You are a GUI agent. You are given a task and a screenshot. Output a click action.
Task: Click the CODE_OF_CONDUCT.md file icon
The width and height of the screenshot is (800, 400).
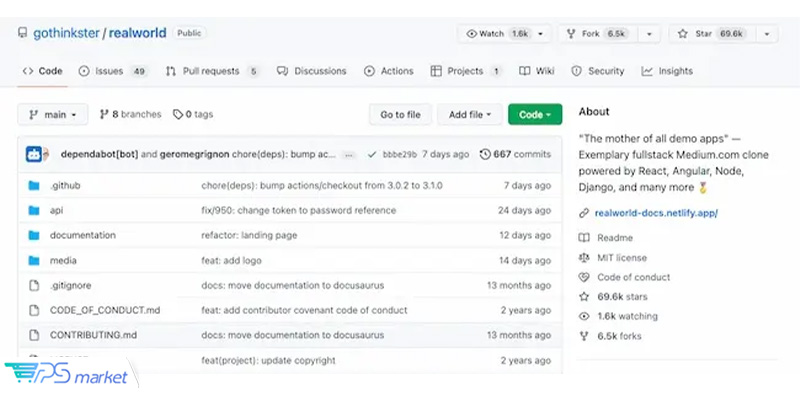(x=34, y=310)
